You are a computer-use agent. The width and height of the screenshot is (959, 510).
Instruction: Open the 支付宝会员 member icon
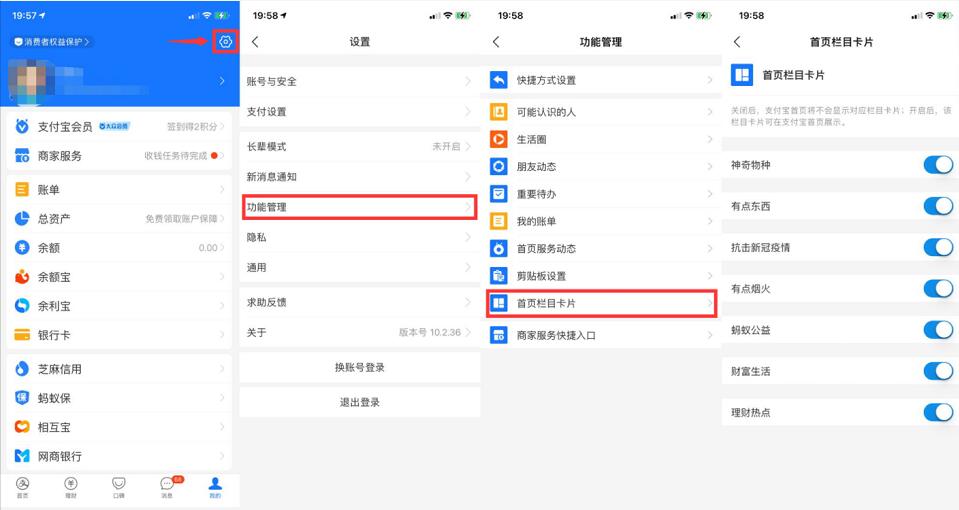click(22, 127)
